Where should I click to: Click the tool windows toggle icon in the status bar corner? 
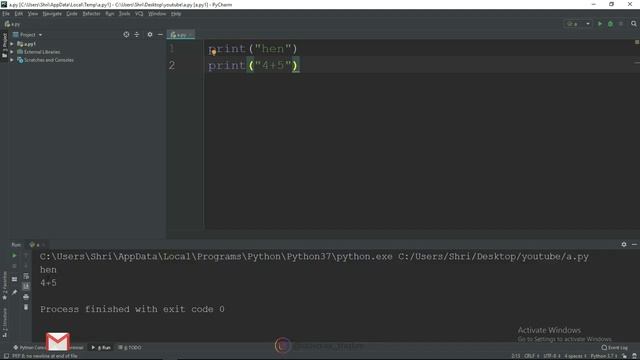pyautogui.click(x=6, y=356)
